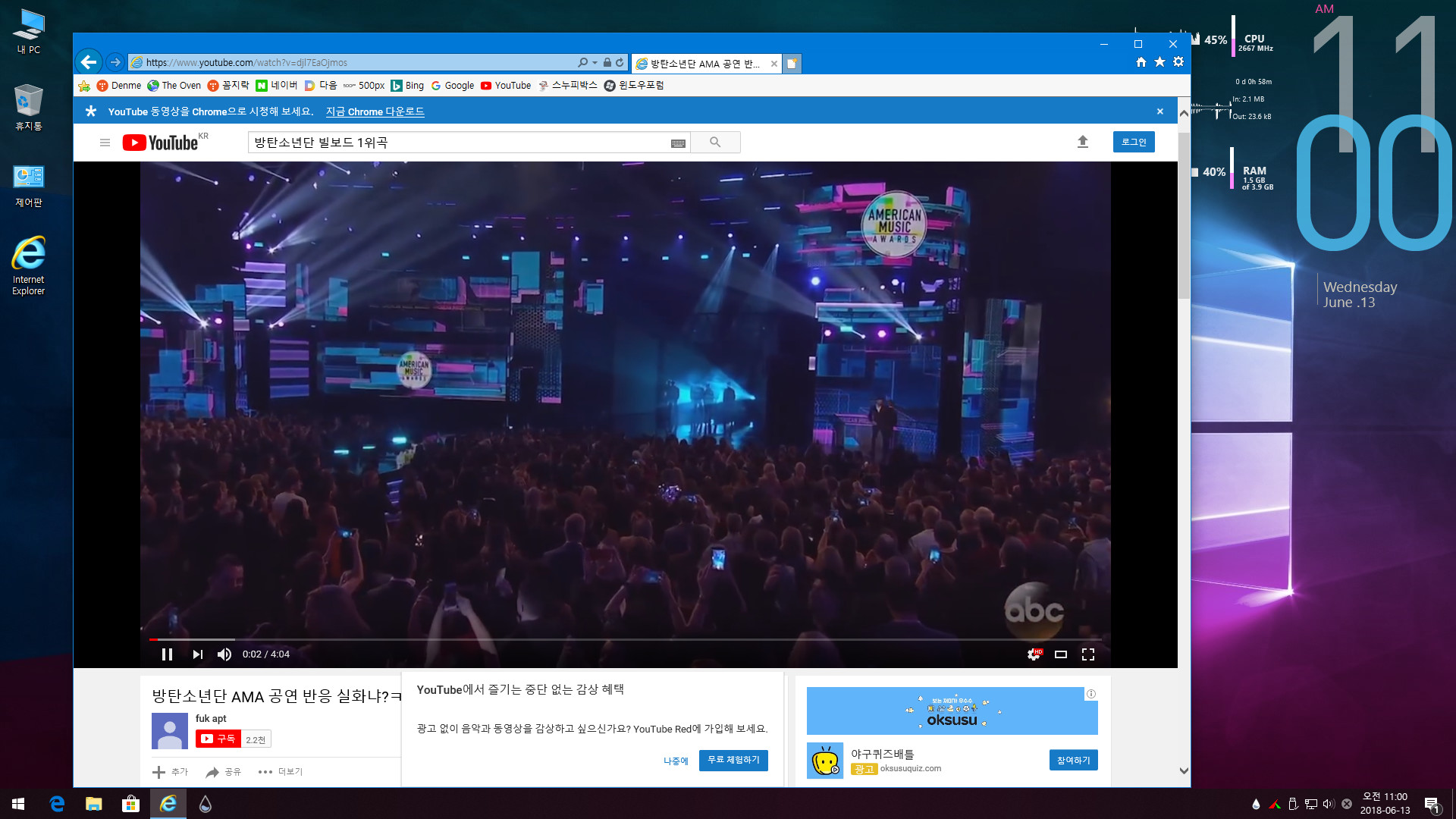
Task: Open IE Home page icon
Action: point(1141,62)
